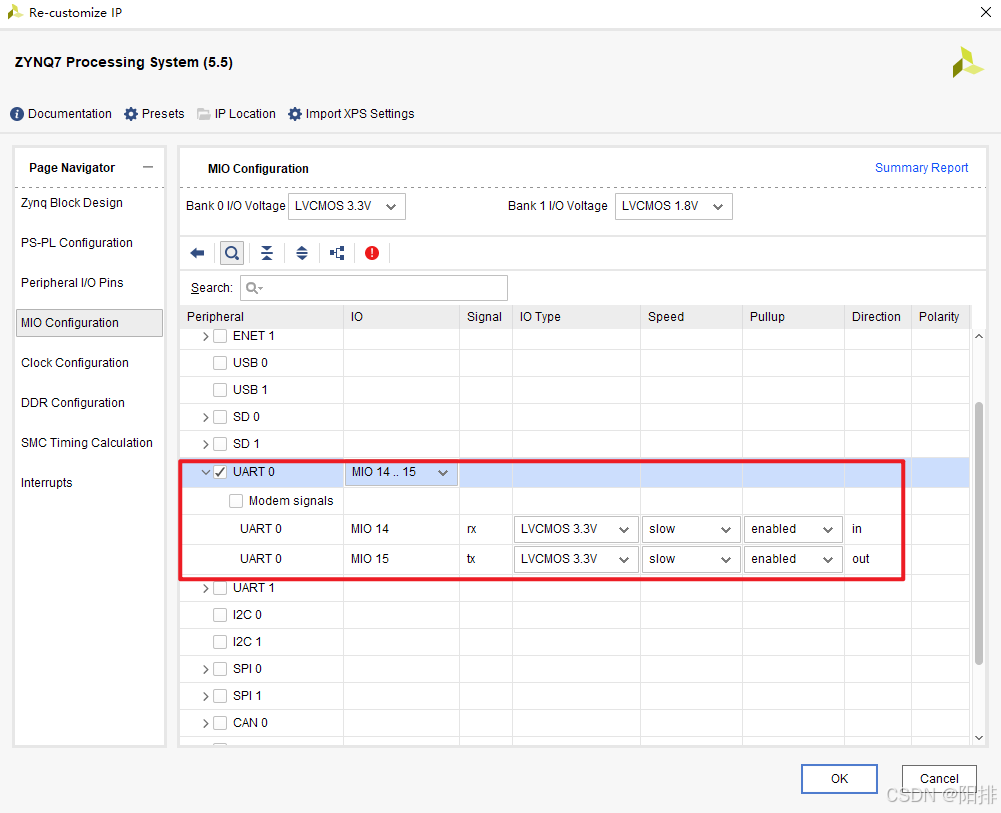The width and height of the screenshot is (1001, 813).
Task: Expand the CAN 0 row
Action: [206, 724]
